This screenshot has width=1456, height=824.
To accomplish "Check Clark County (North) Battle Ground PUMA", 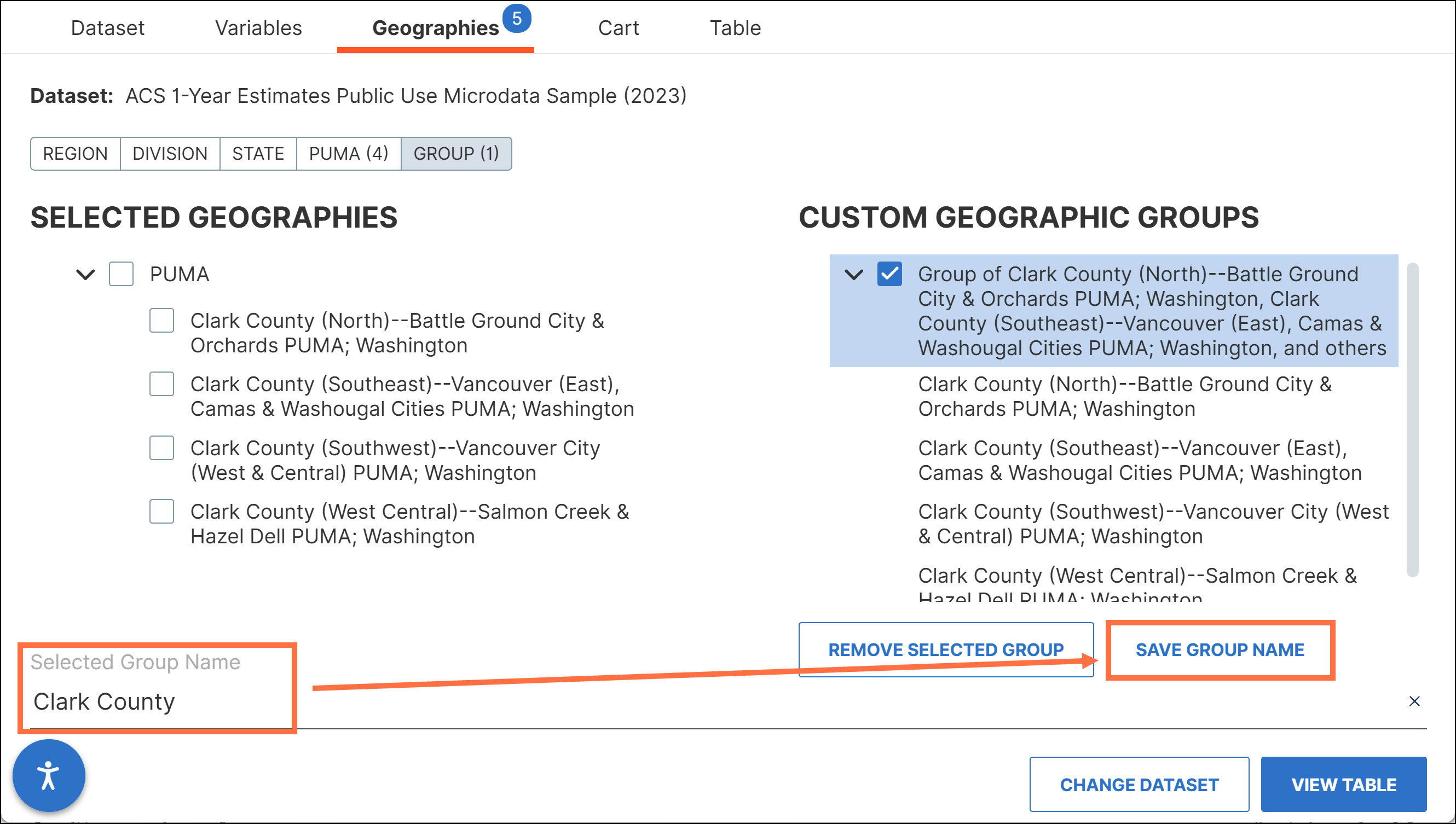I will (162, 321).
